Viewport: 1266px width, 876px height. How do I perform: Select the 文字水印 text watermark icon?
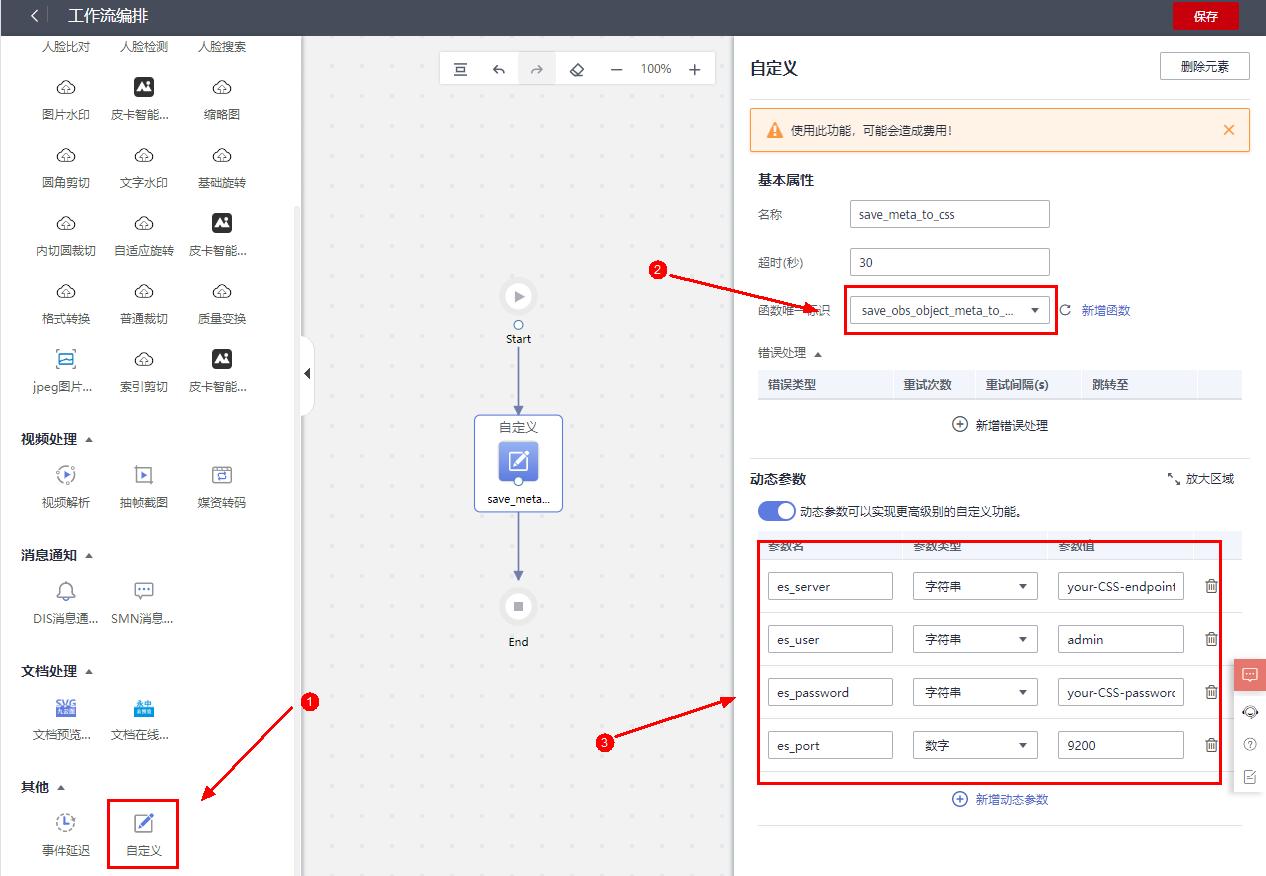(x=142, y=155)
